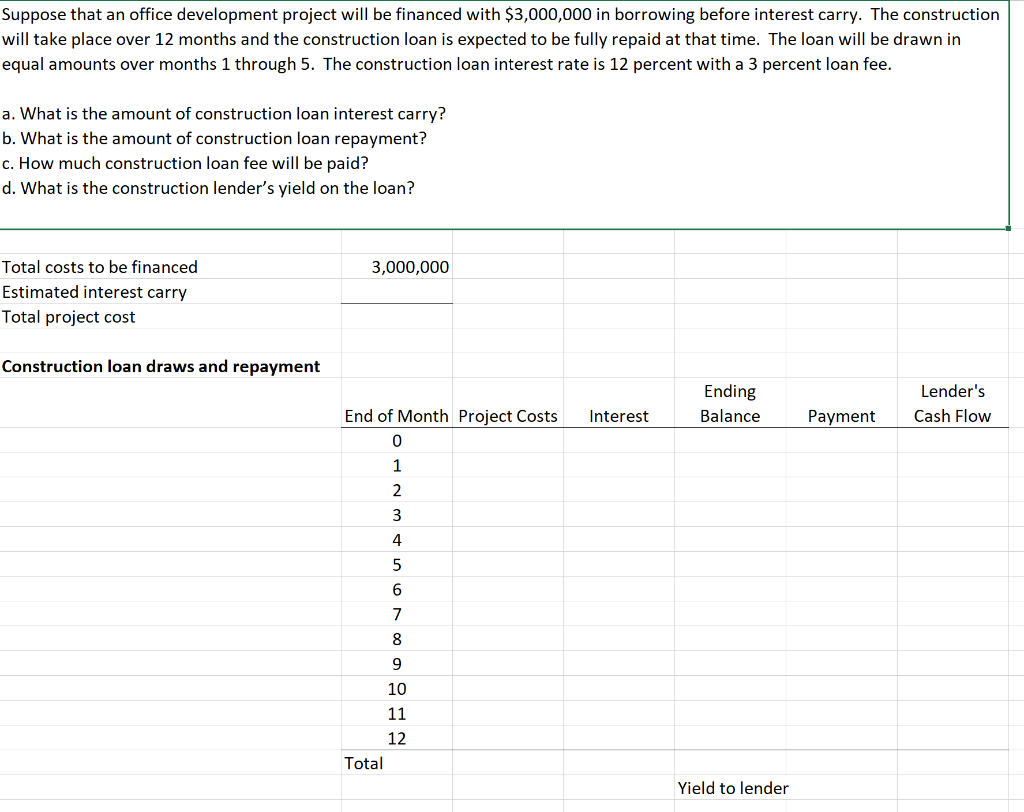Viewport: 1024px width, 812px height.
Task: Select the Construction loan draws and repayment heading
Action: [162, 366]
